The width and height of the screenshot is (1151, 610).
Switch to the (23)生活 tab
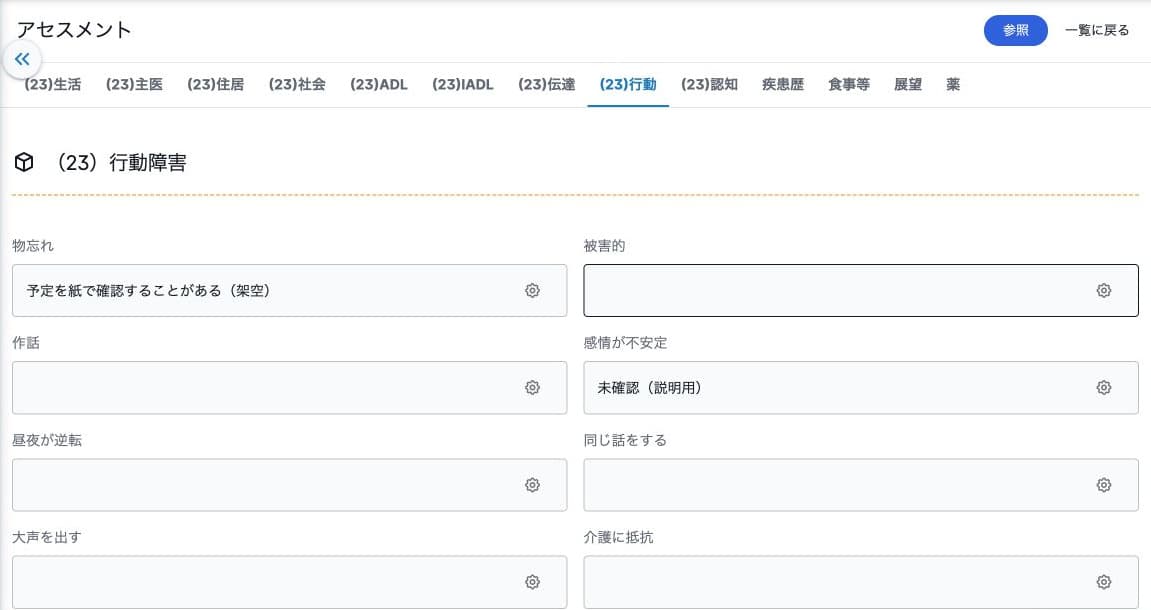[x=53, y=84]
